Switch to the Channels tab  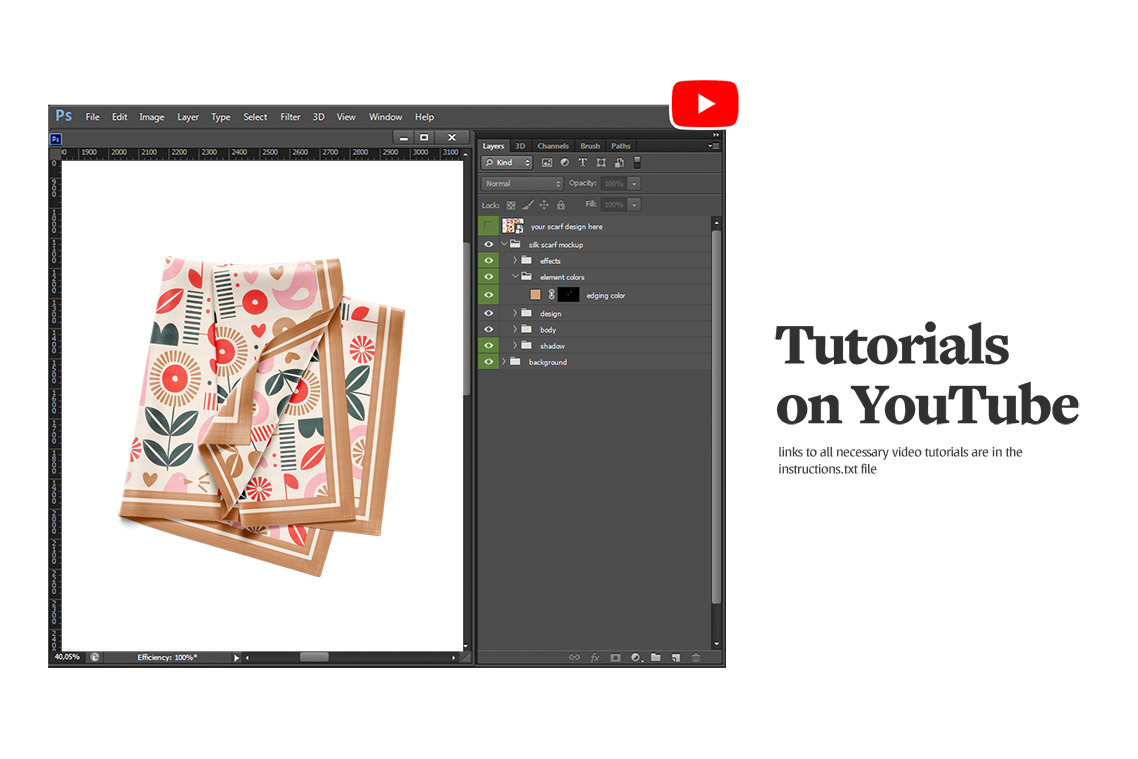pos(553,146)
